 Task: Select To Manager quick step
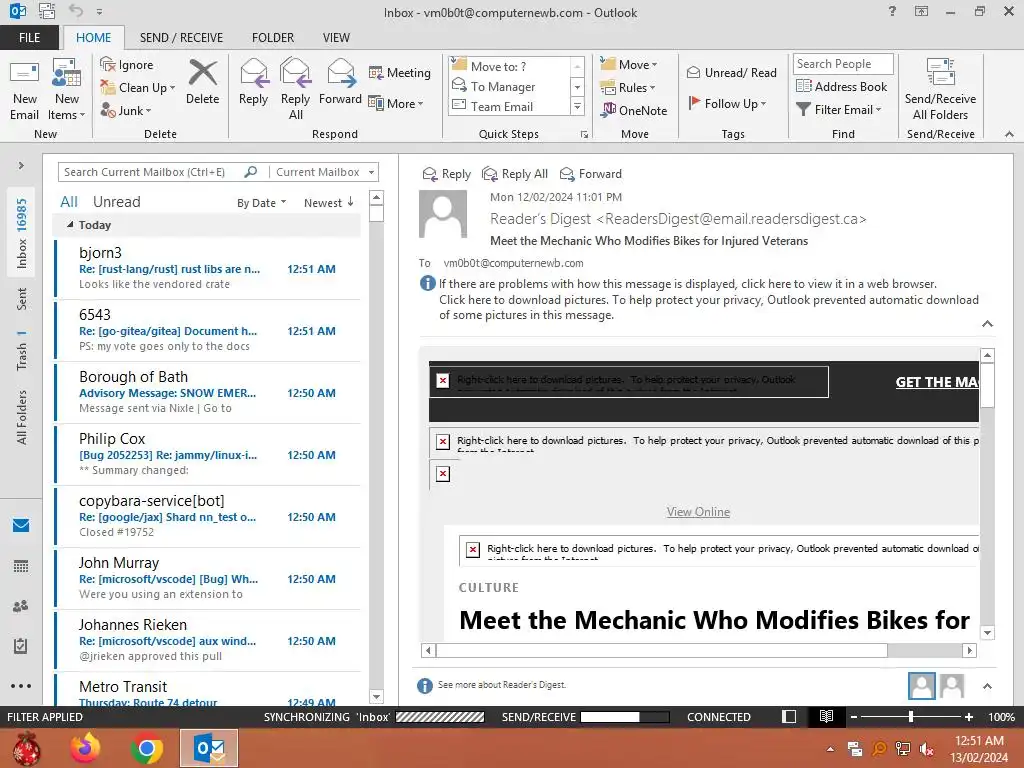[x=510, y=86]
